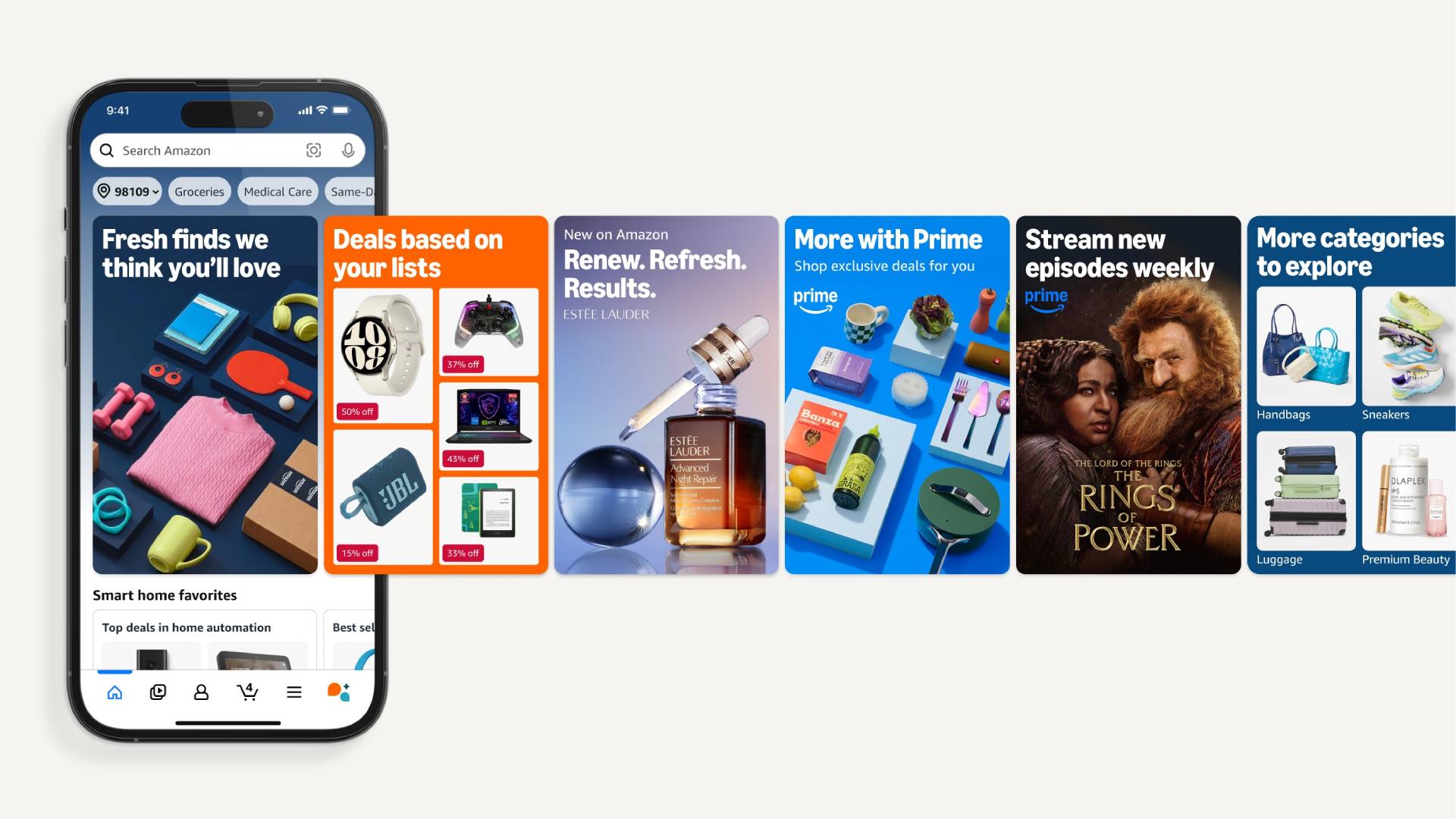The image size is (1456, 819).
Task: Tap the Cart icon in bottom nav
Action: point(247,691)
